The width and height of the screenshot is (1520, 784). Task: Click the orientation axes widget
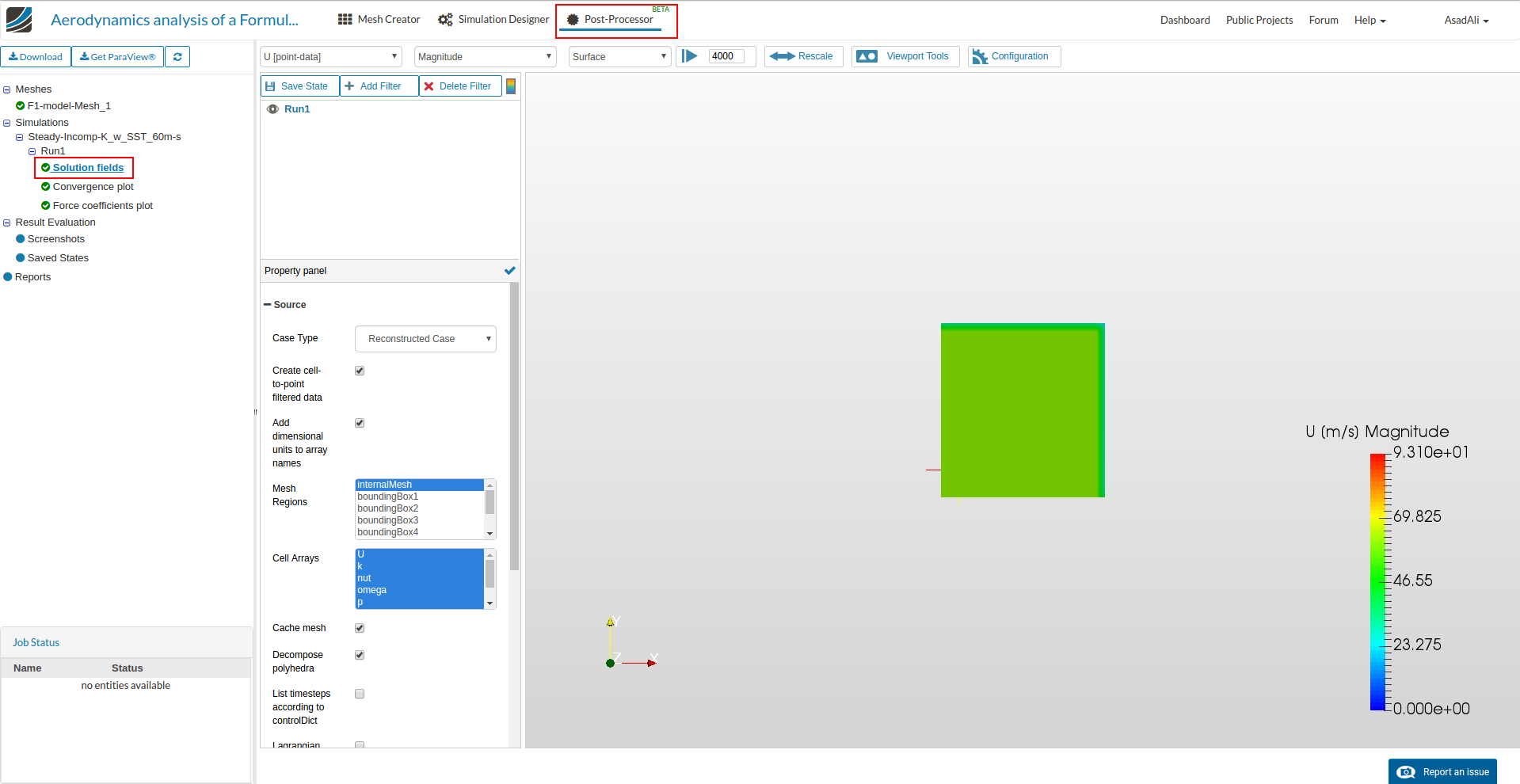point(631,644)
